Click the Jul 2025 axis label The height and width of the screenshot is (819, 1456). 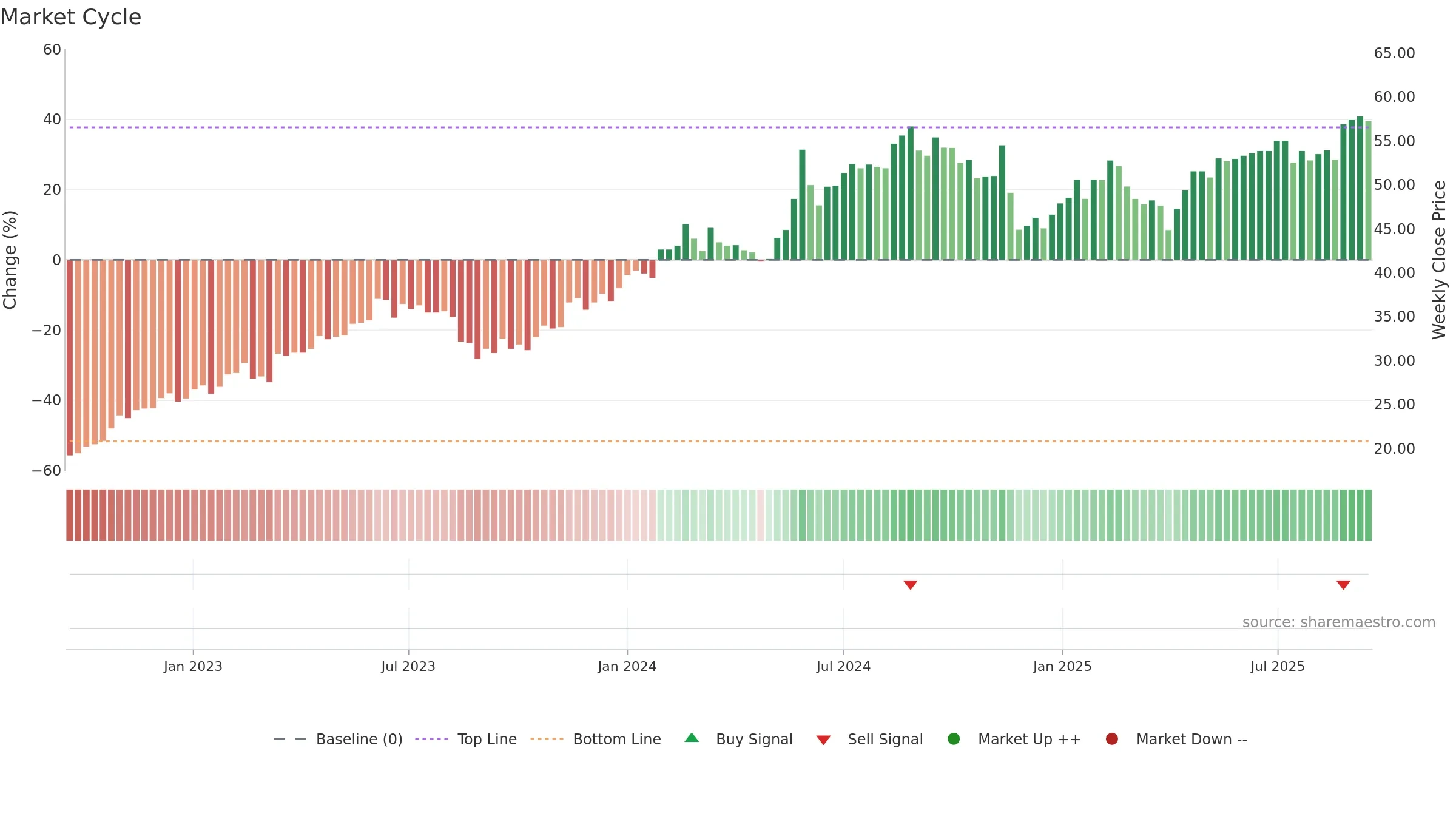(x=1277, y=666)
